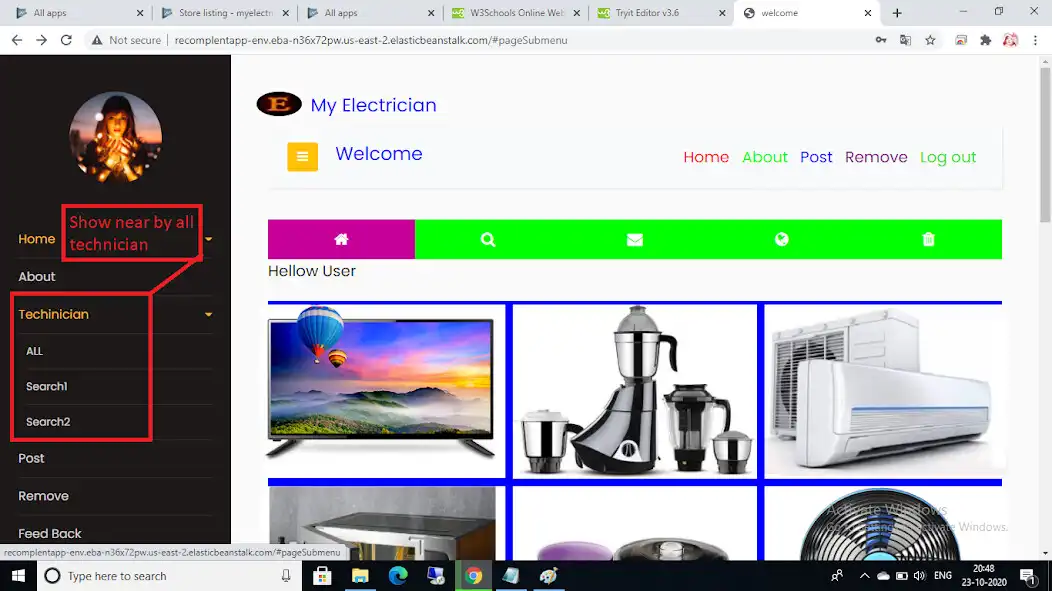This screenshot has height=591, width=1052.
Task: Open a new browser tab
Action: [897, 13]
